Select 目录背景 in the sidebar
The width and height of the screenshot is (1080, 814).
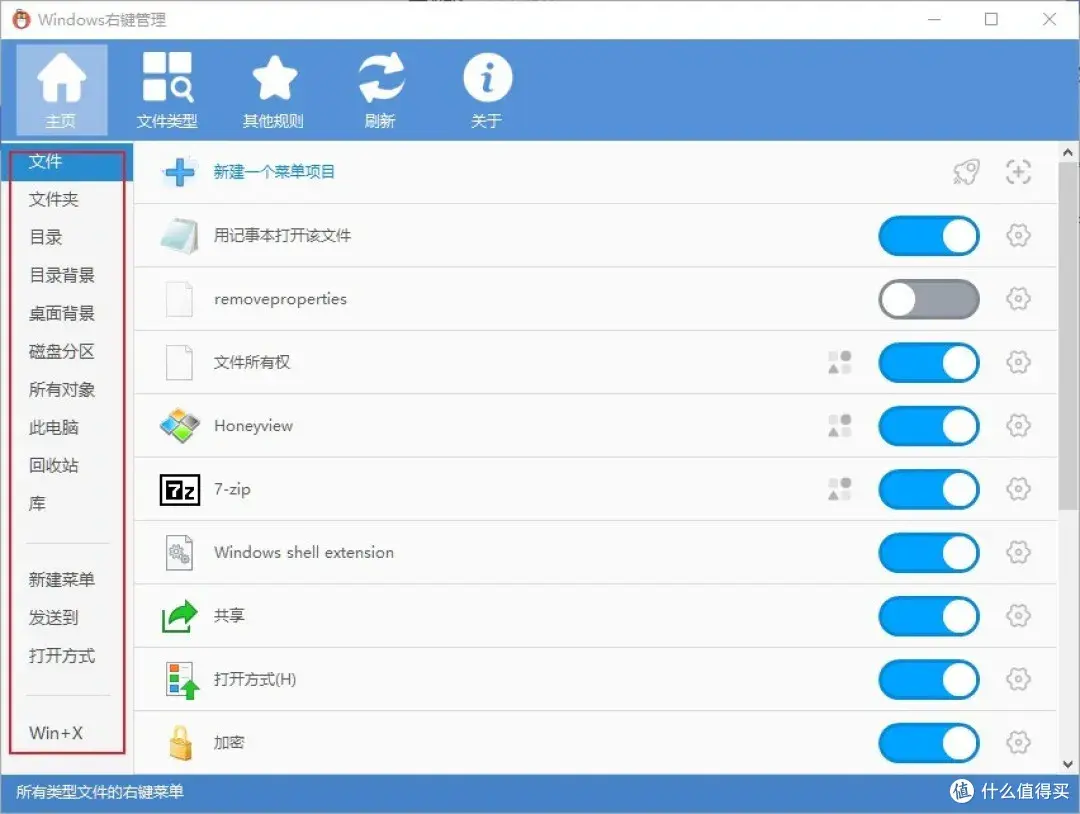62,275
